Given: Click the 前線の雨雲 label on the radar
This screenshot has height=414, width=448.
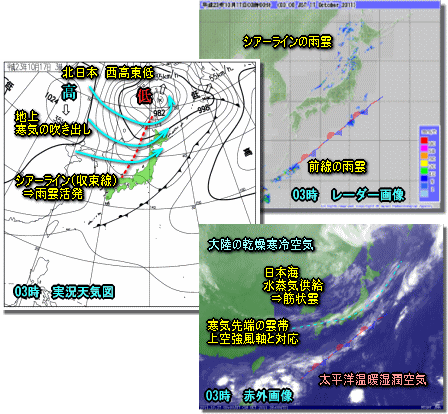Looking at the screenshot, I should point(337,167).
